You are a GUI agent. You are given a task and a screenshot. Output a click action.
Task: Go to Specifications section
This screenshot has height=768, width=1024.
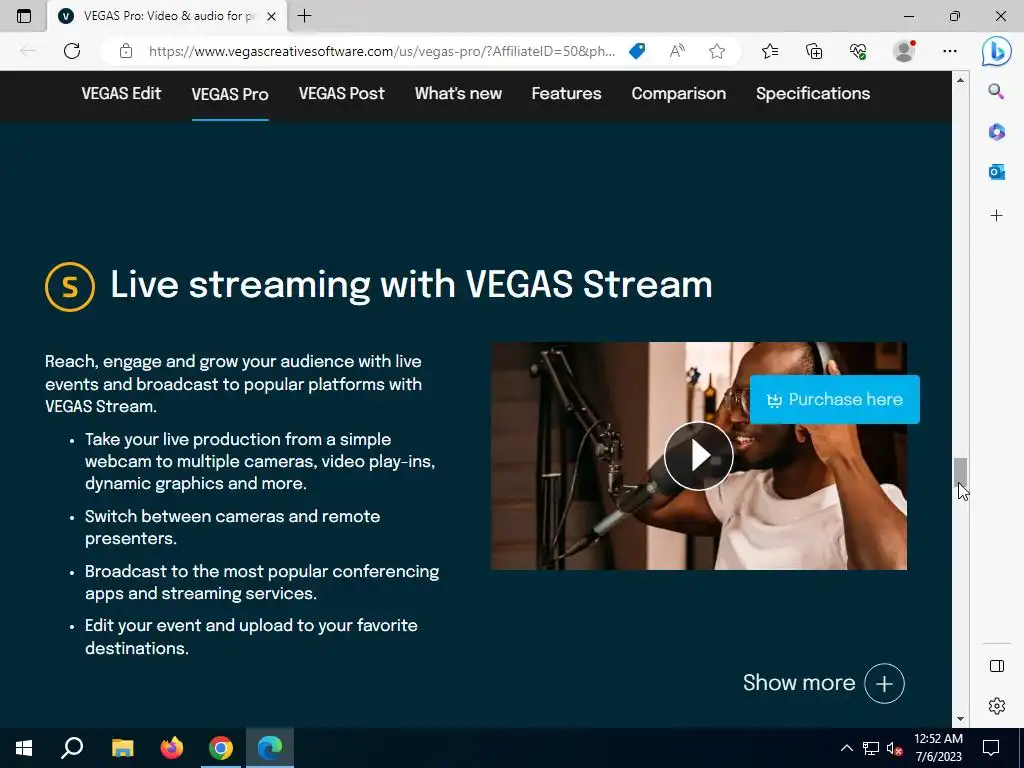click(x=813, y=93)
